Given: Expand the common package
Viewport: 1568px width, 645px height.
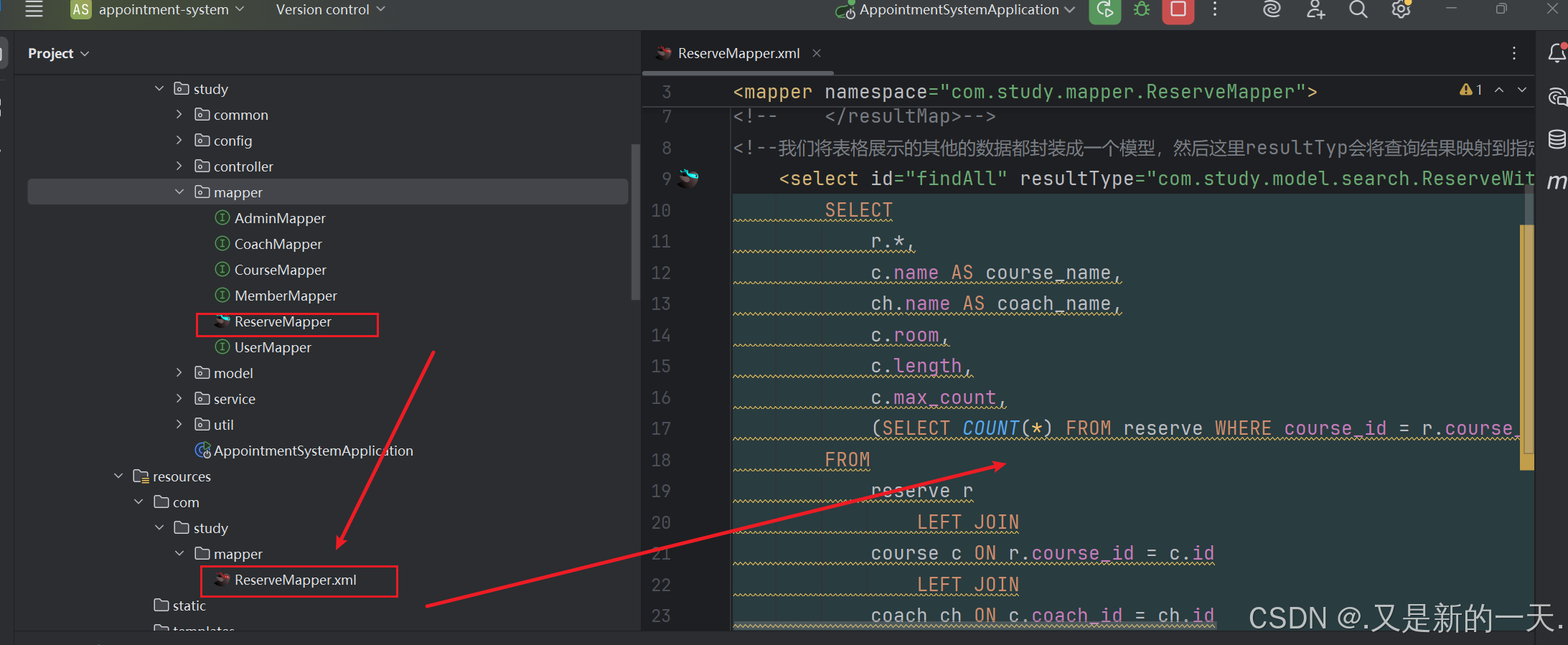Looking at the screenshot, I should click(x=179, y=114).
